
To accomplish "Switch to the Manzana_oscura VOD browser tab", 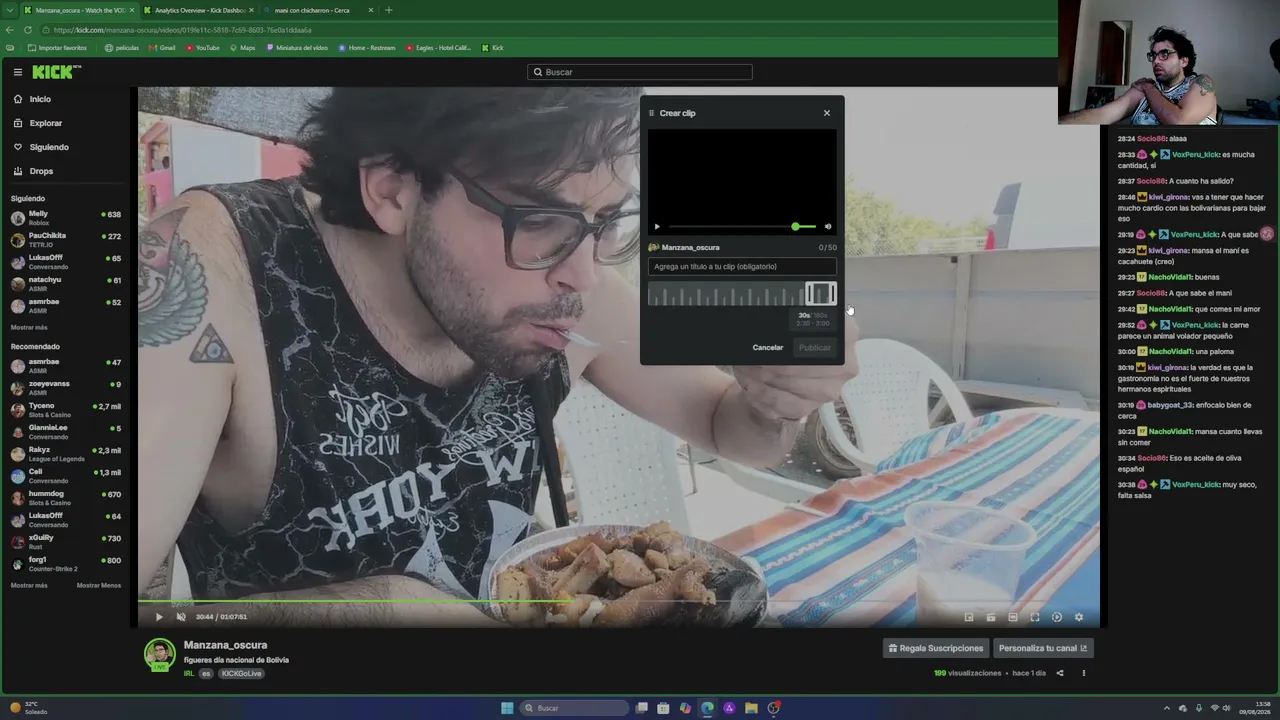I will pyautogui.click(x=78, y=10).
